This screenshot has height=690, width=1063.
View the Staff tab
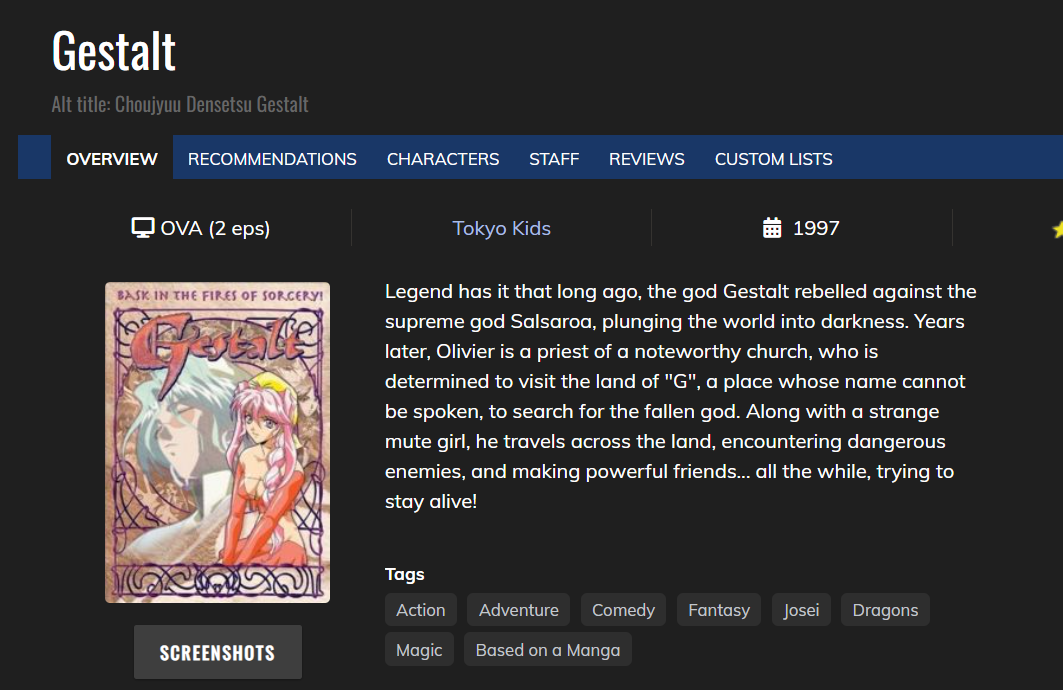[554, 159]
